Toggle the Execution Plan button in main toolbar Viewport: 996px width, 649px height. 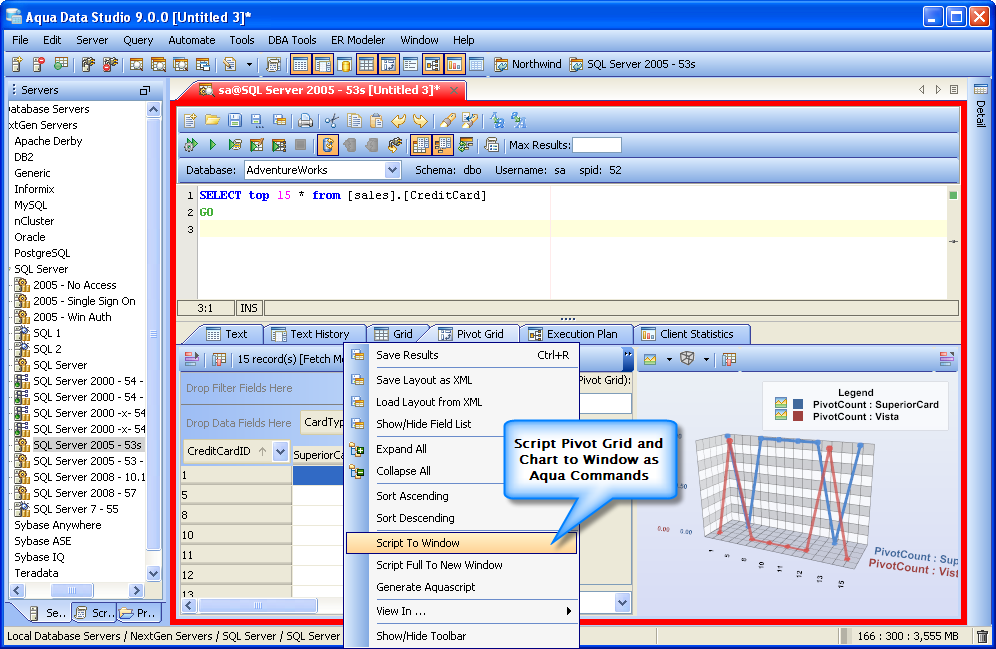[433, 64]
